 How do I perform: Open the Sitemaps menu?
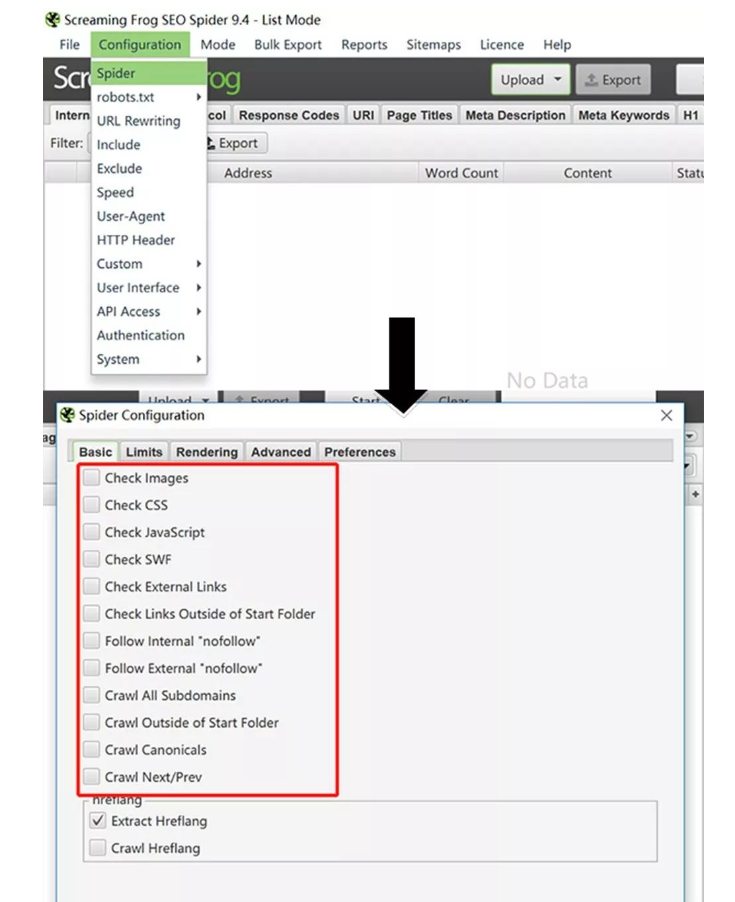click(x=434, y=45)
